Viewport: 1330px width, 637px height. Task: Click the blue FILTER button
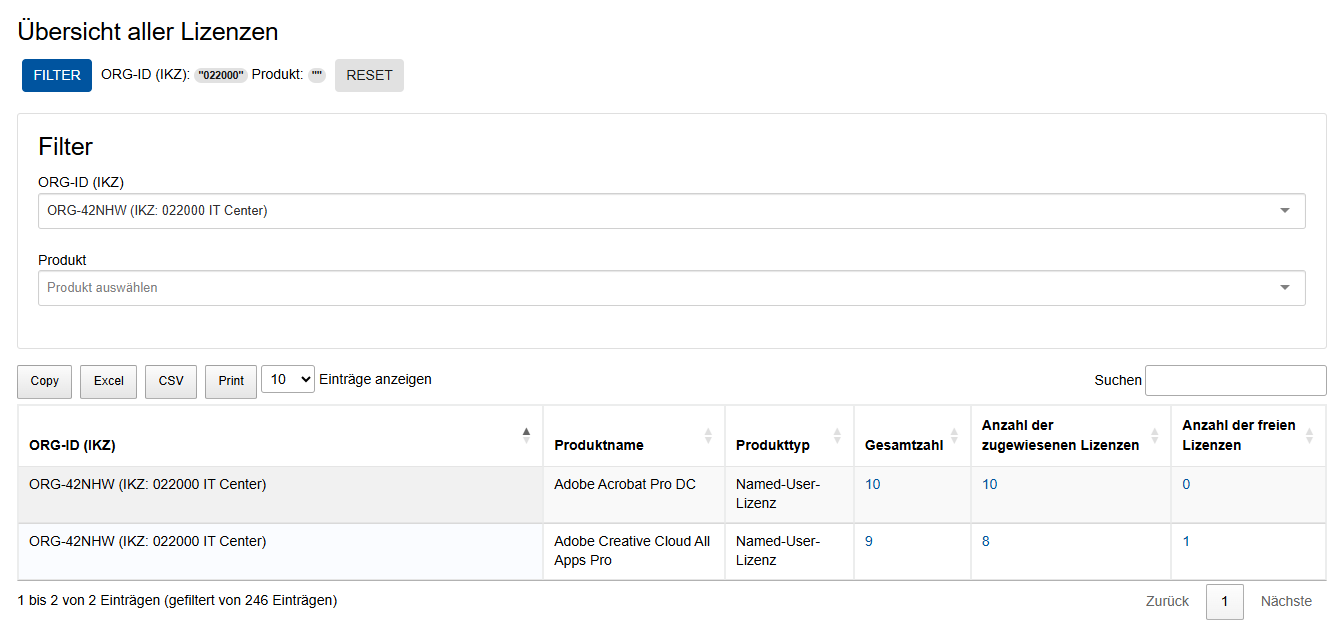57,75
